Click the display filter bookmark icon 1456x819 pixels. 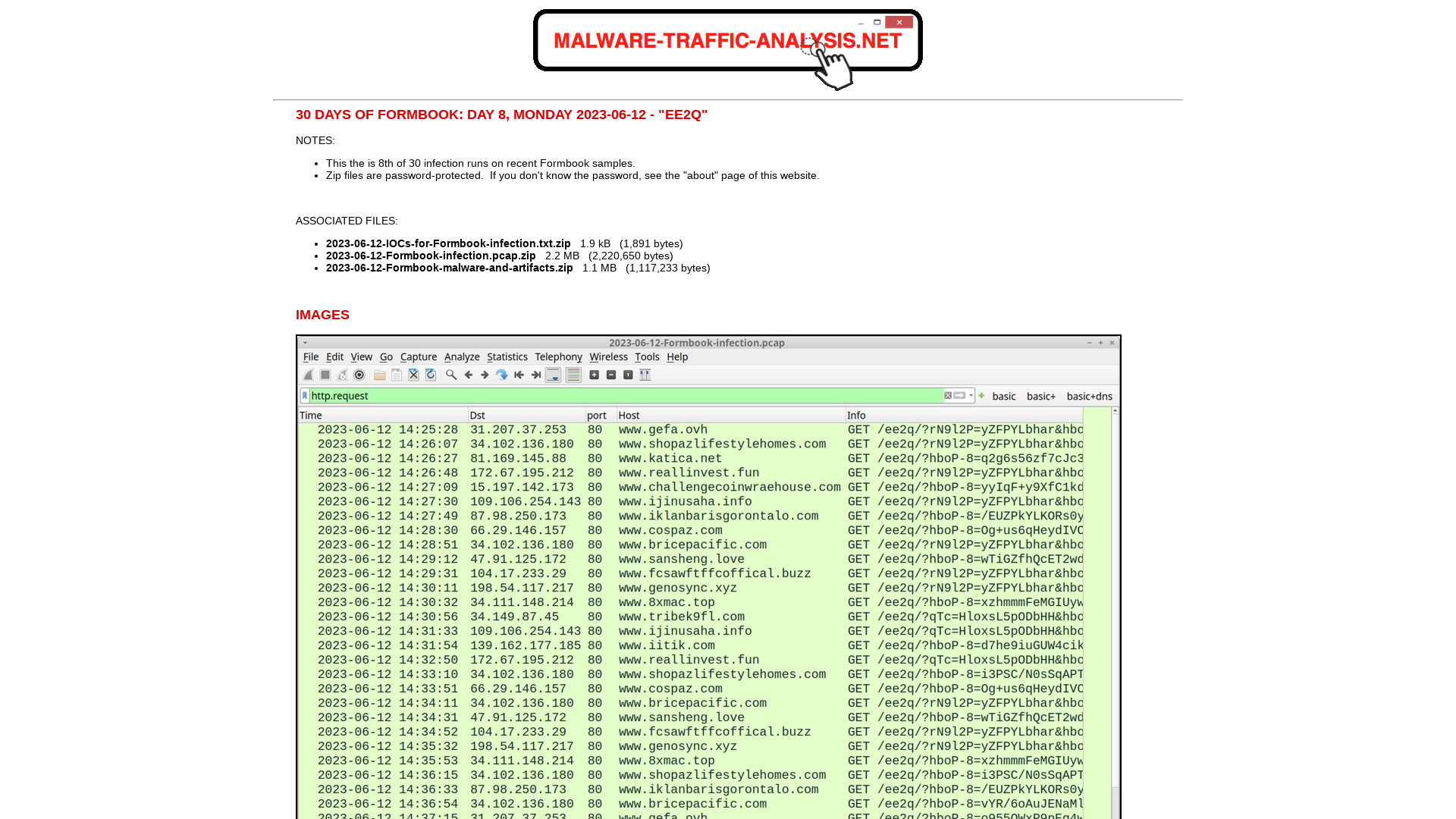pyautogui.click(x=305, y=396)
